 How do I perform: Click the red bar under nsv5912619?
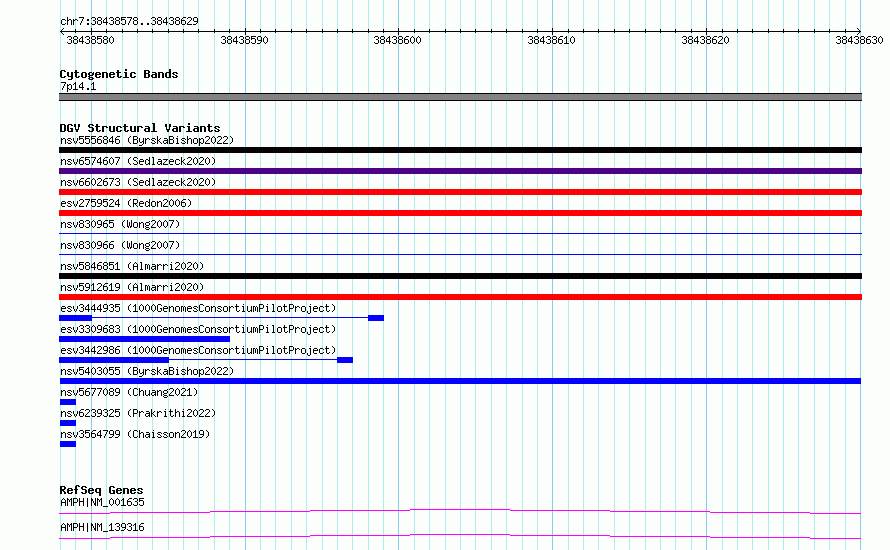(460, 297)
